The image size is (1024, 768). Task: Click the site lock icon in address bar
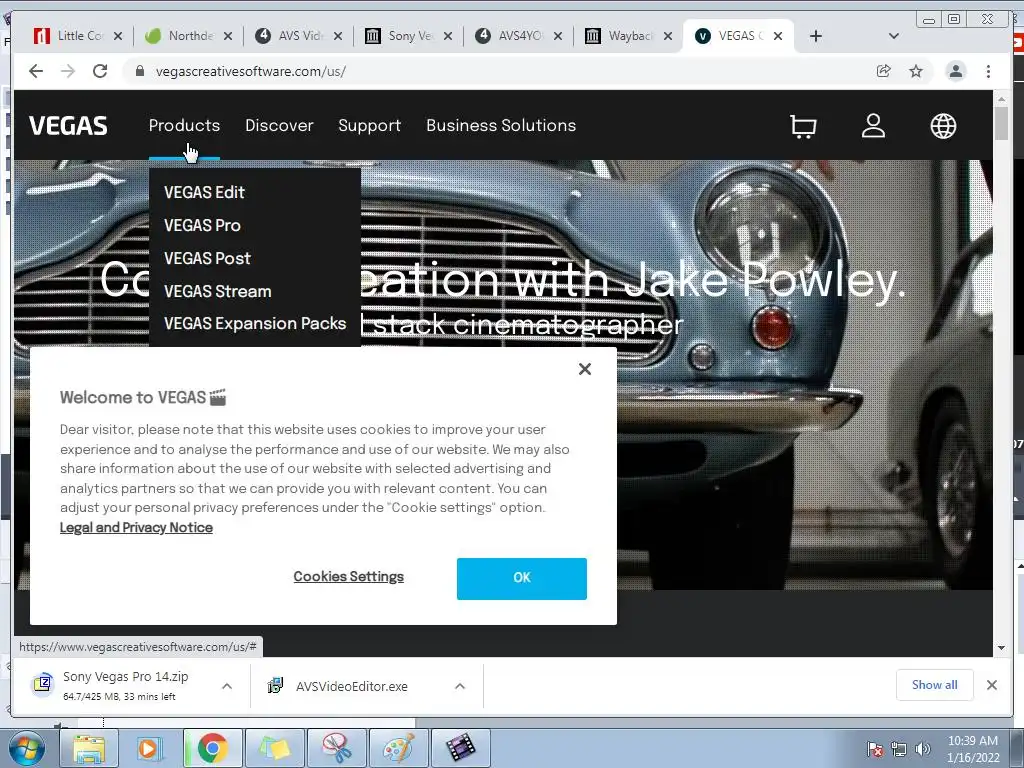coord(139,71)
